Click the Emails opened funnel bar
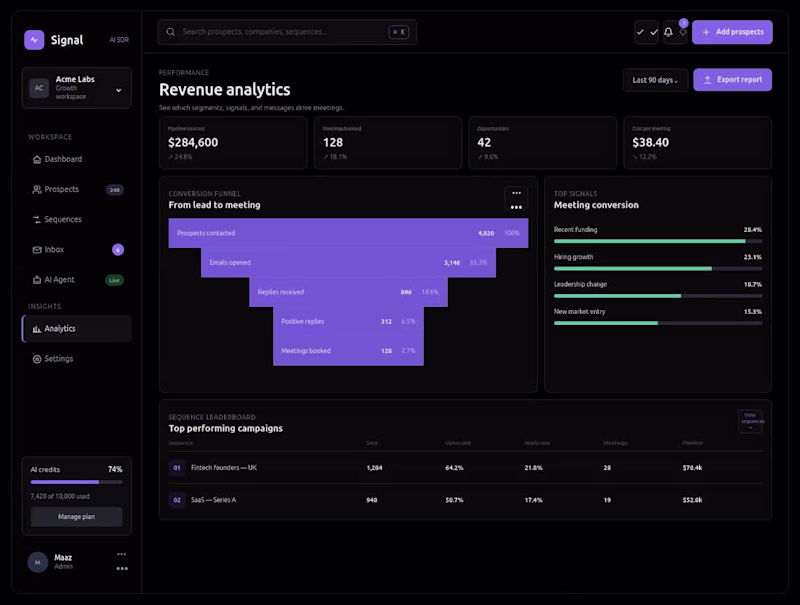The image size is (800, 605). pyautogui.click(x=348, y=263)
